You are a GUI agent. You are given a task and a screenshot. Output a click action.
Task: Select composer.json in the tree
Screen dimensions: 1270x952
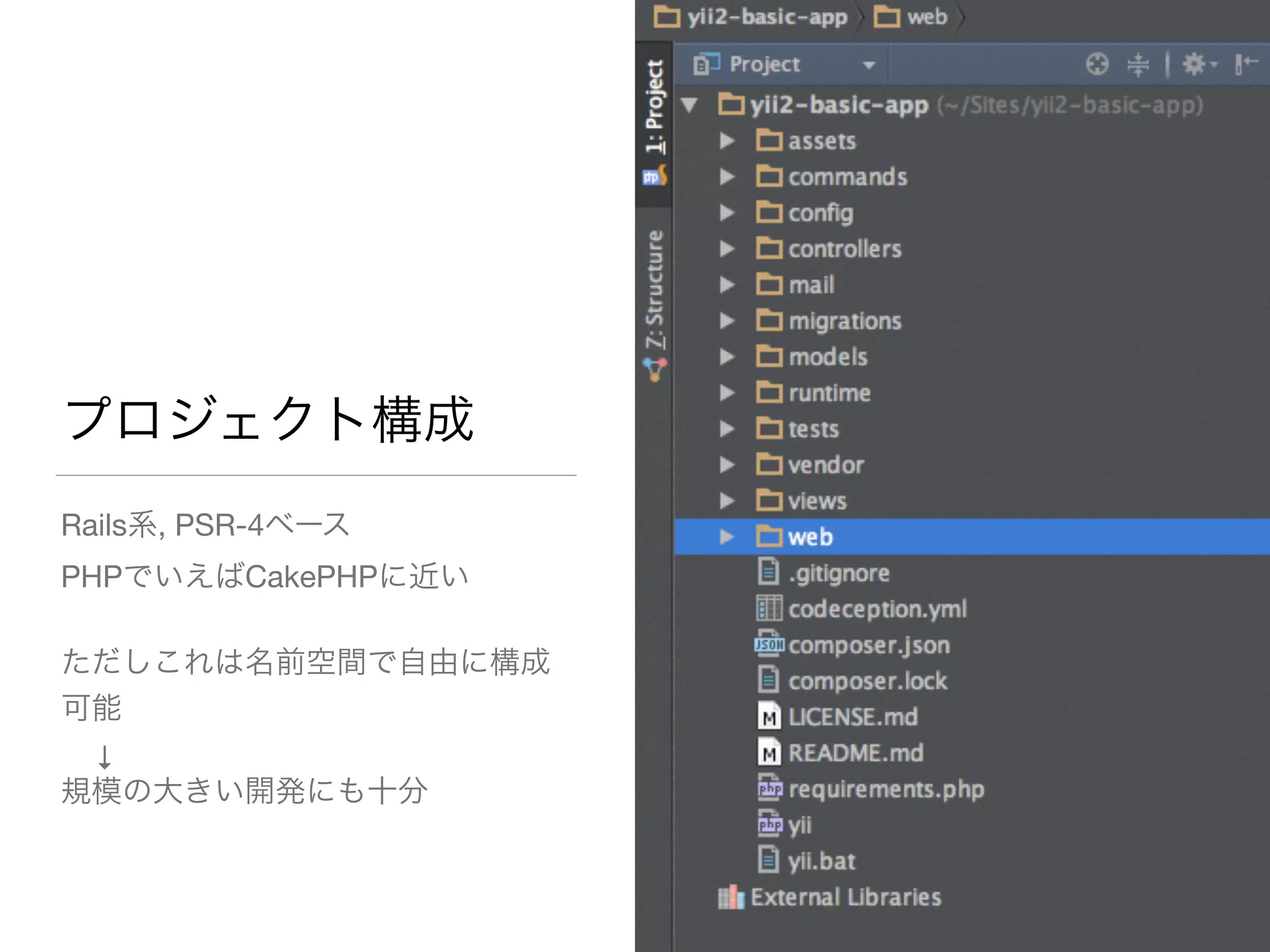click(x=869, y=645)
